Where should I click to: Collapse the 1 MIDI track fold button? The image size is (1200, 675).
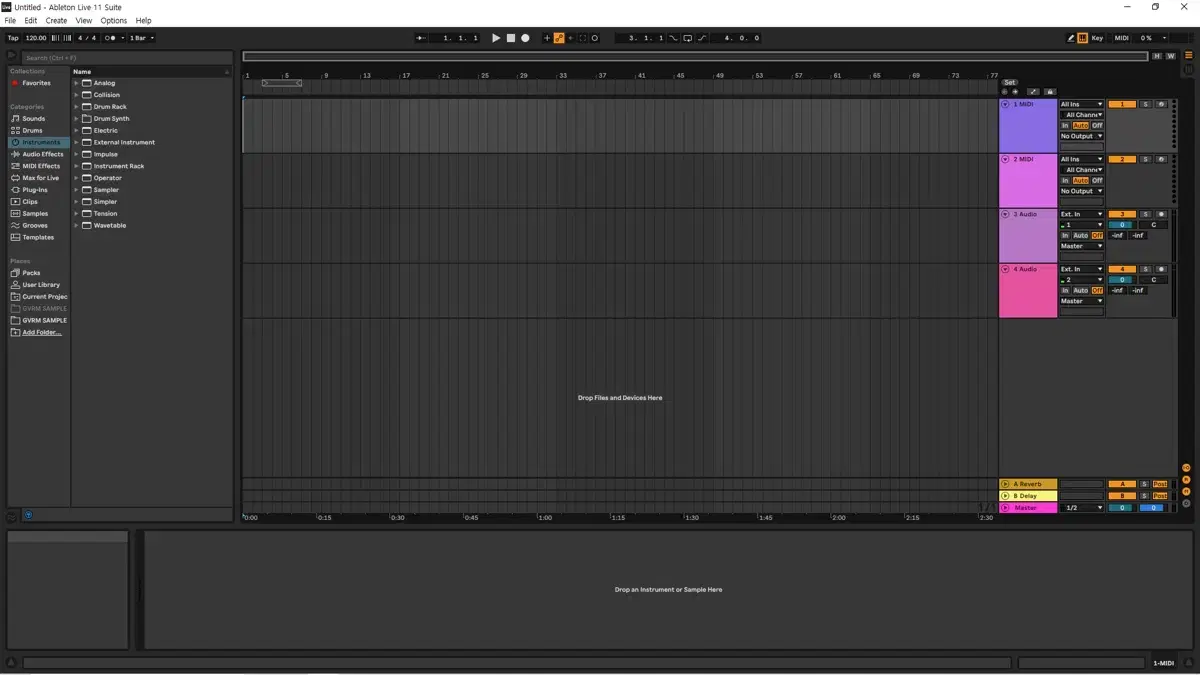tap(1005, 104)
